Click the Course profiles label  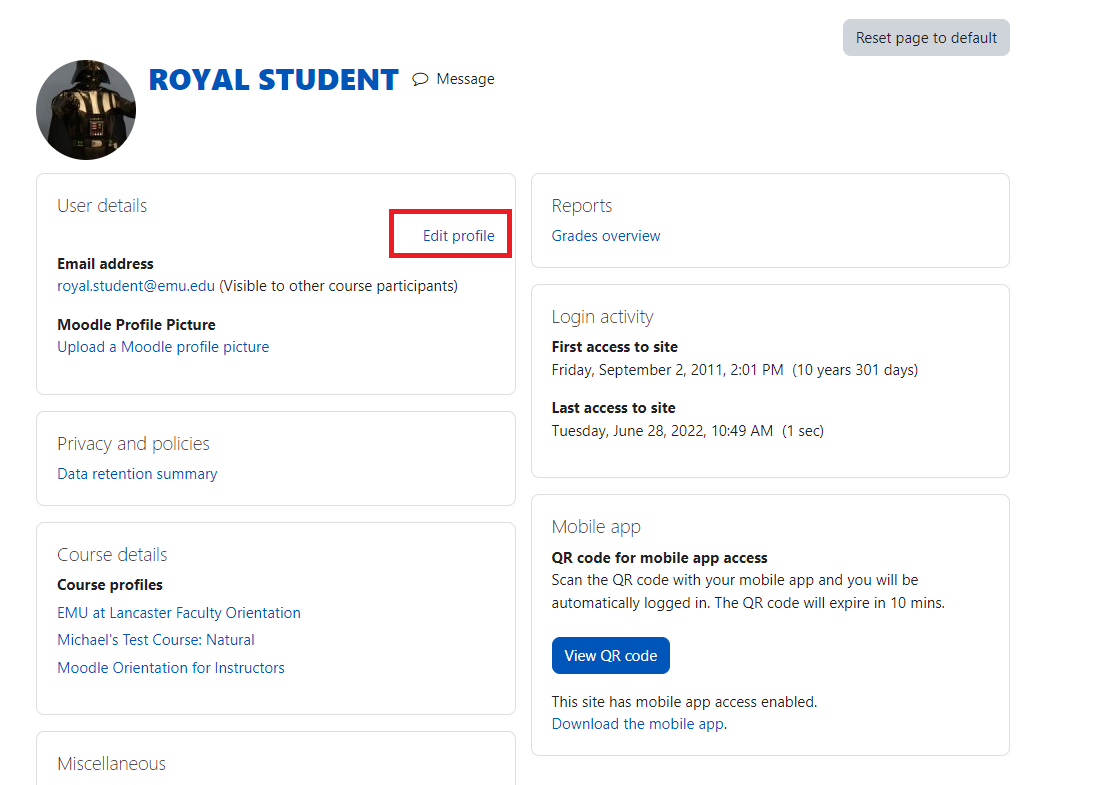coord(110,585)
